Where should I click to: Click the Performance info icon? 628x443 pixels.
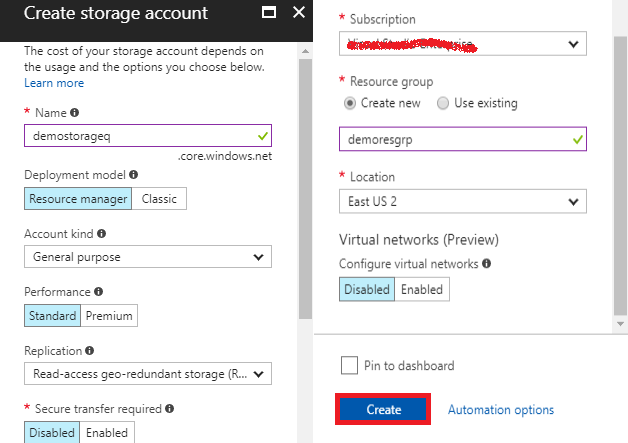[98, 292]
